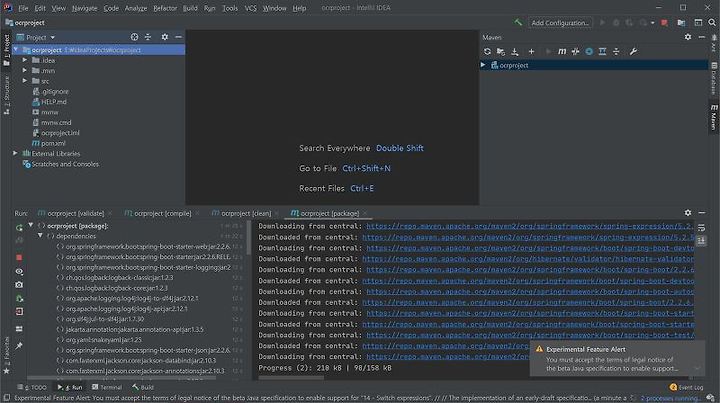This screenshot has width=720, height=403.
Task: Click Search Everywhere magnifier icon
Action: coord(712,22)
